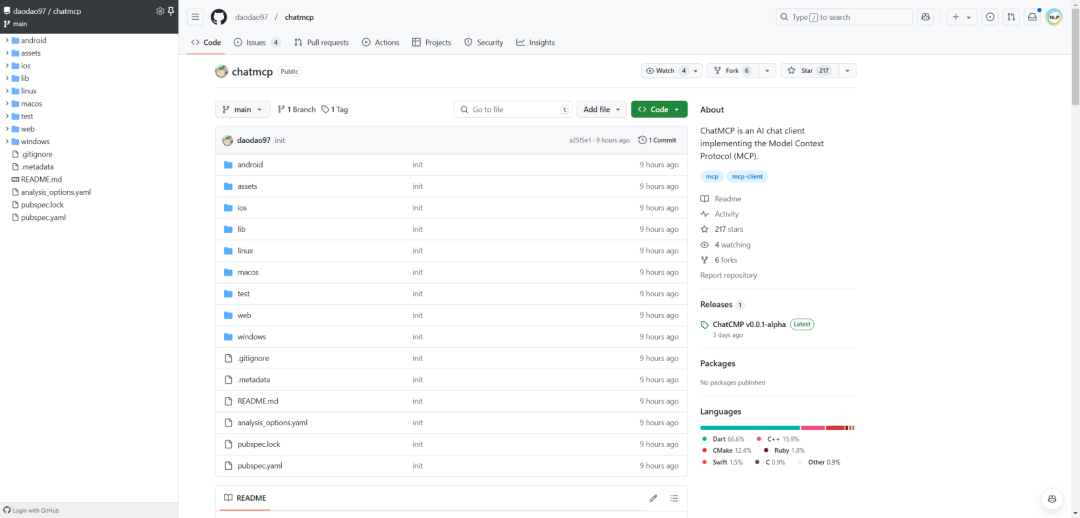Image resolution: width=1080 pixels, height=518 pixels.
Task: Open the notifications inbox icon
Action: coord(1032,17)
